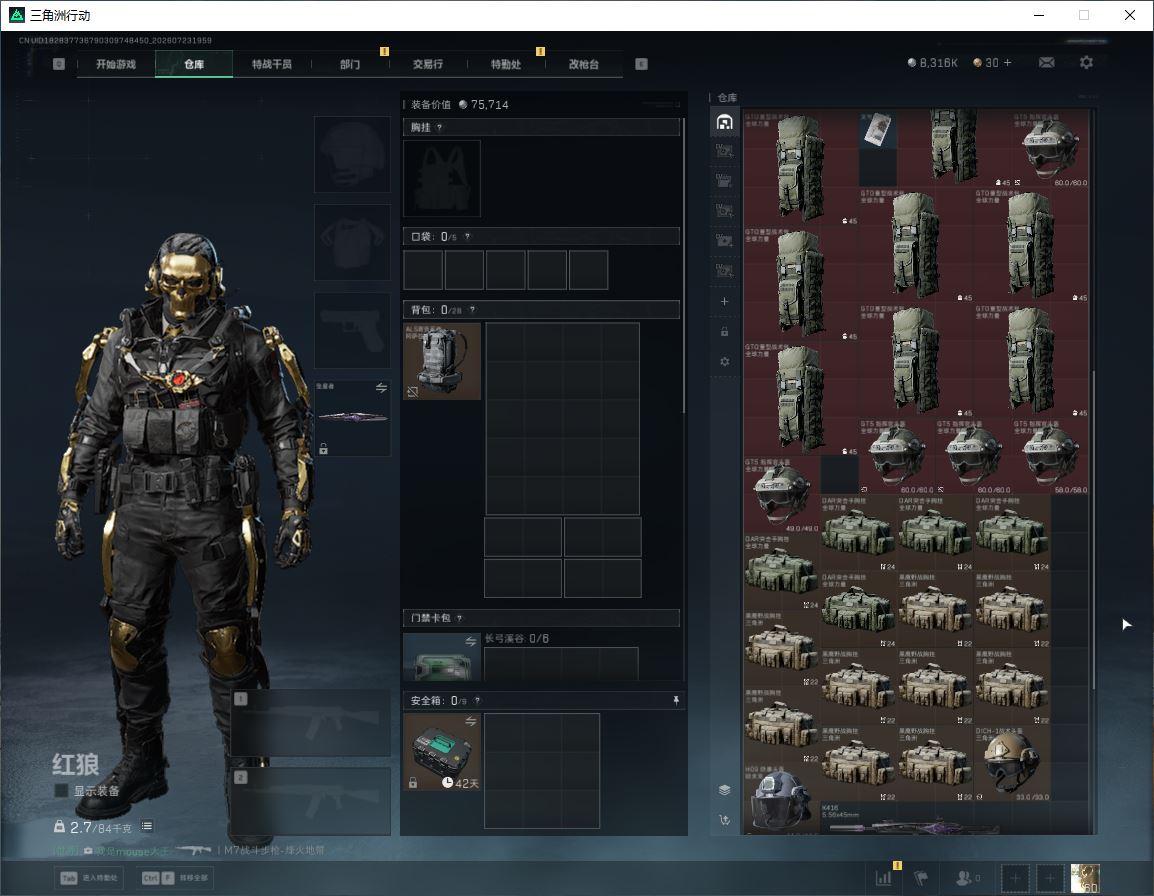Open warehouse sidebar gear settings
Screen dimensions: 1154x896
click(724, 361)
